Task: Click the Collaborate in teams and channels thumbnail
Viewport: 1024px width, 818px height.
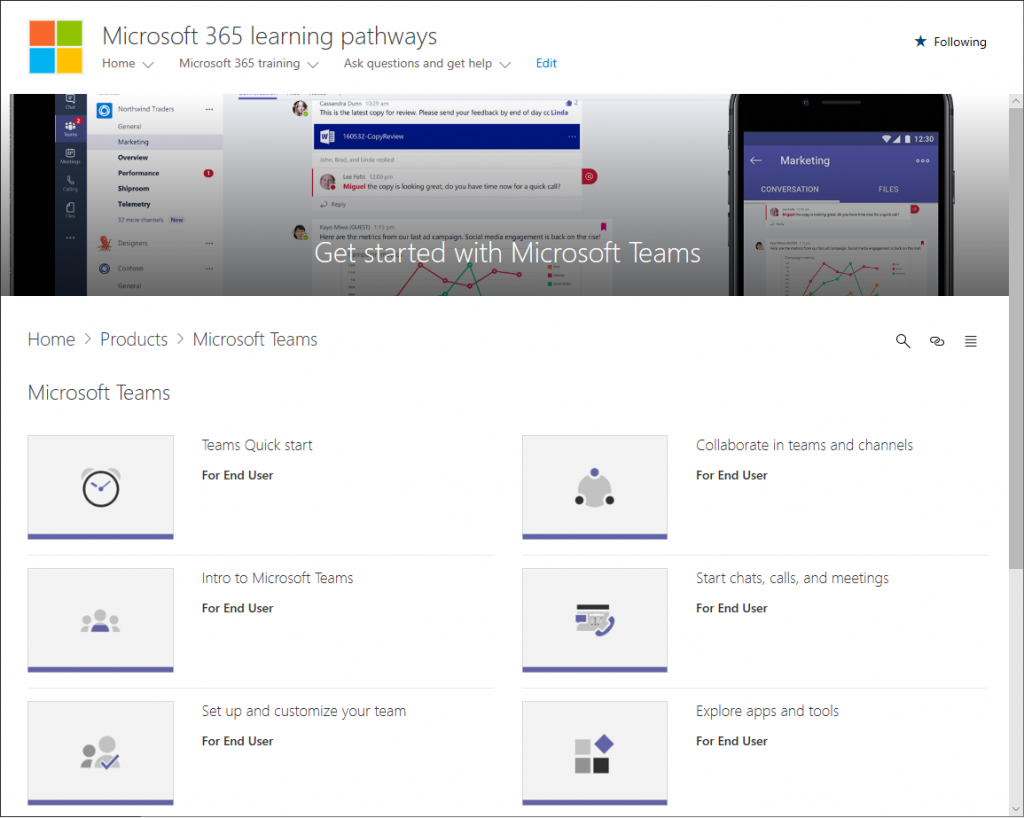Action: point(594,487)
